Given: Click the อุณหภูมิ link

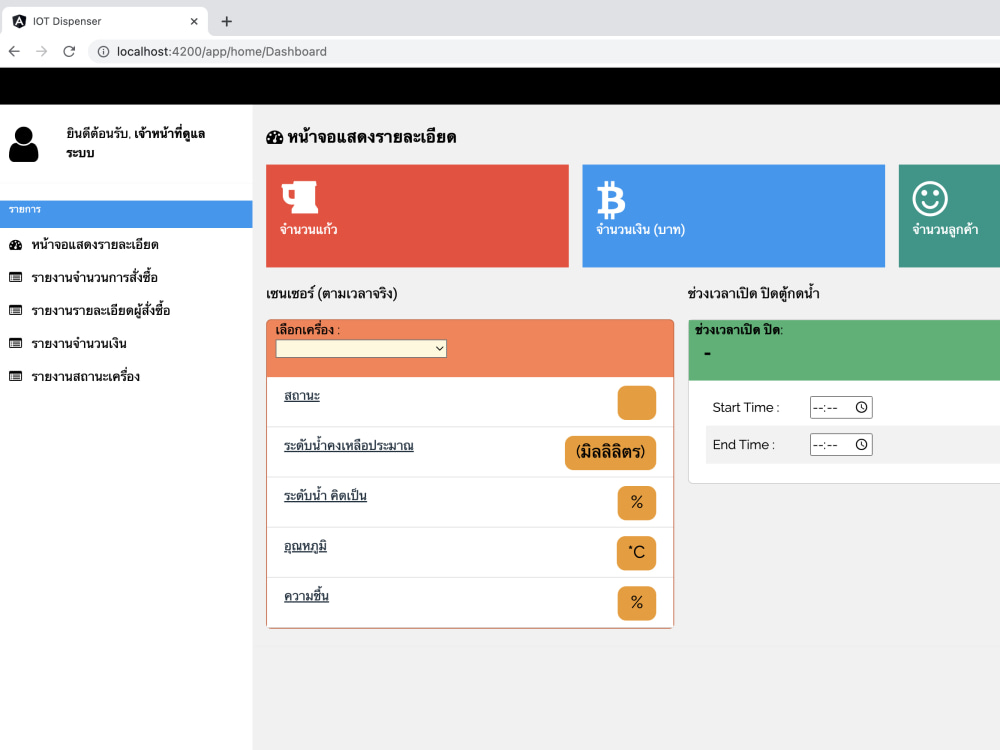Looking at the screenshot, I should pyautogui.click(x=305, y=546).
